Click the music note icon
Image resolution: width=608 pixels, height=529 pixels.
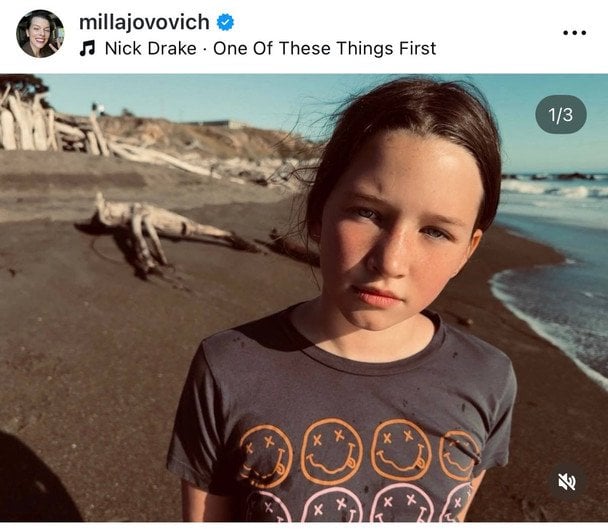pos(87,48)
